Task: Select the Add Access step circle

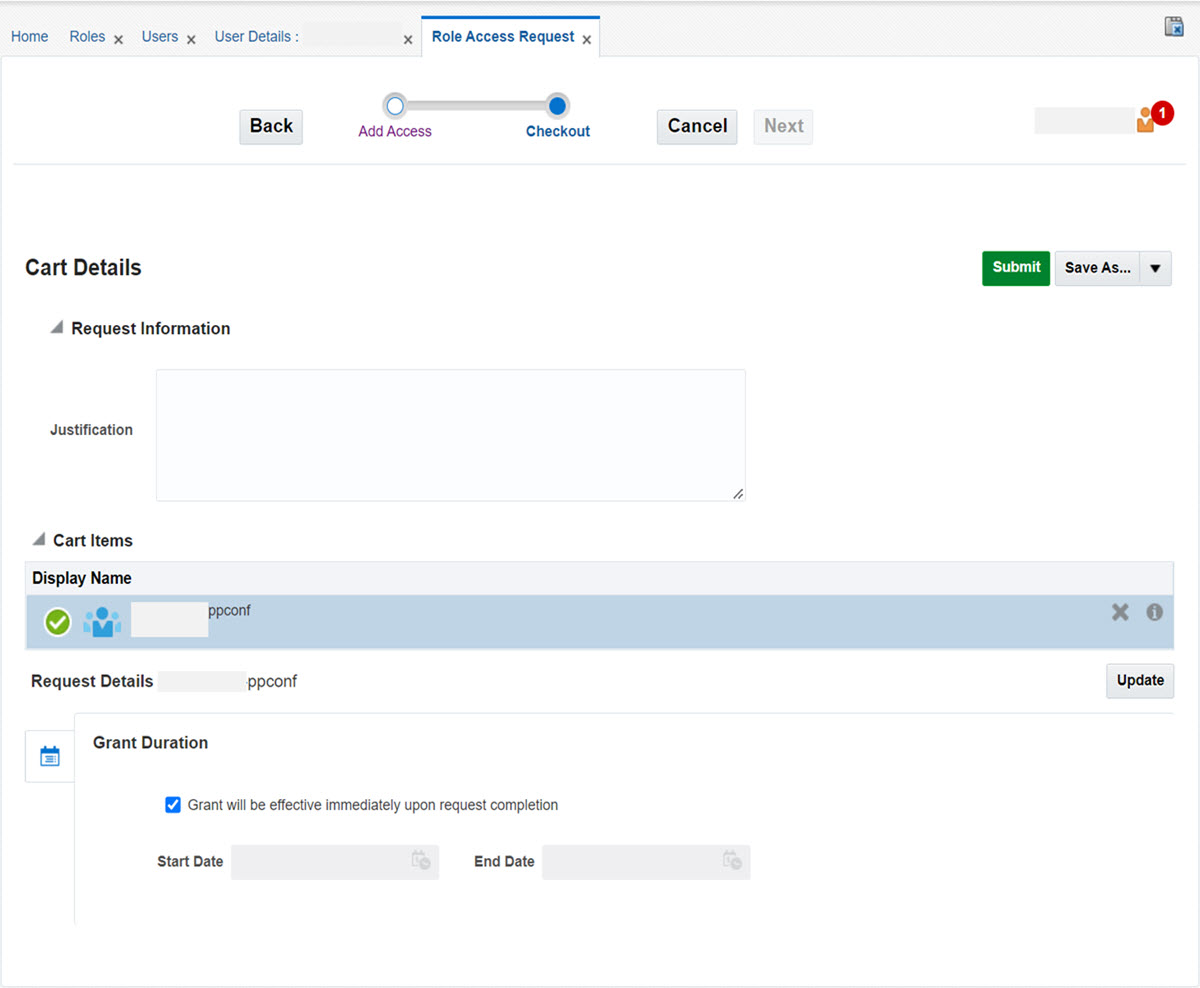Action: tap(394, 104)
